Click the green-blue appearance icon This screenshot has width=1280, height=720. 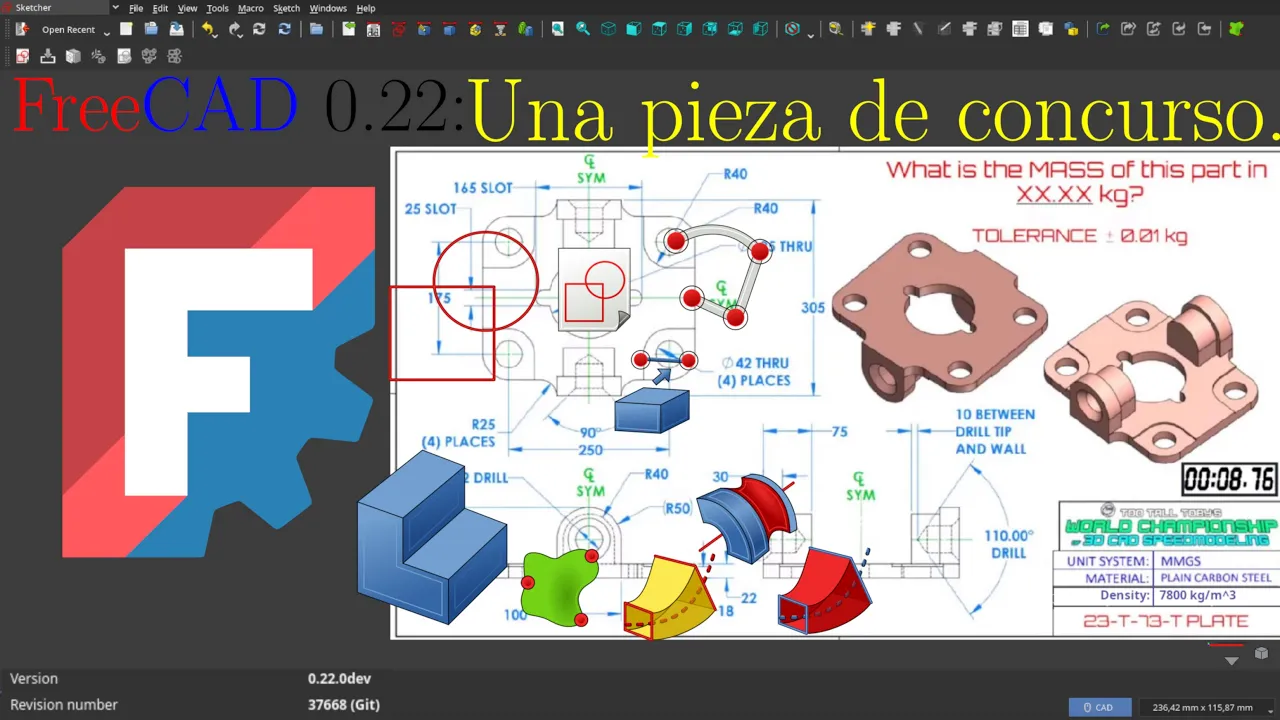(x=526, y=30)
